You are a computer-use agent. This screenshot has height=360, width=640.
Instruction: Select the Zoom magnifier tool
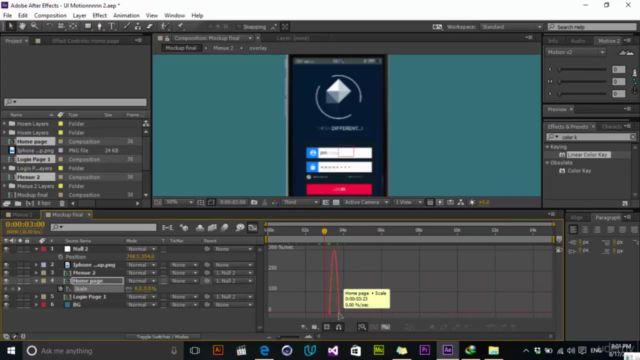(x=34, y=27)
